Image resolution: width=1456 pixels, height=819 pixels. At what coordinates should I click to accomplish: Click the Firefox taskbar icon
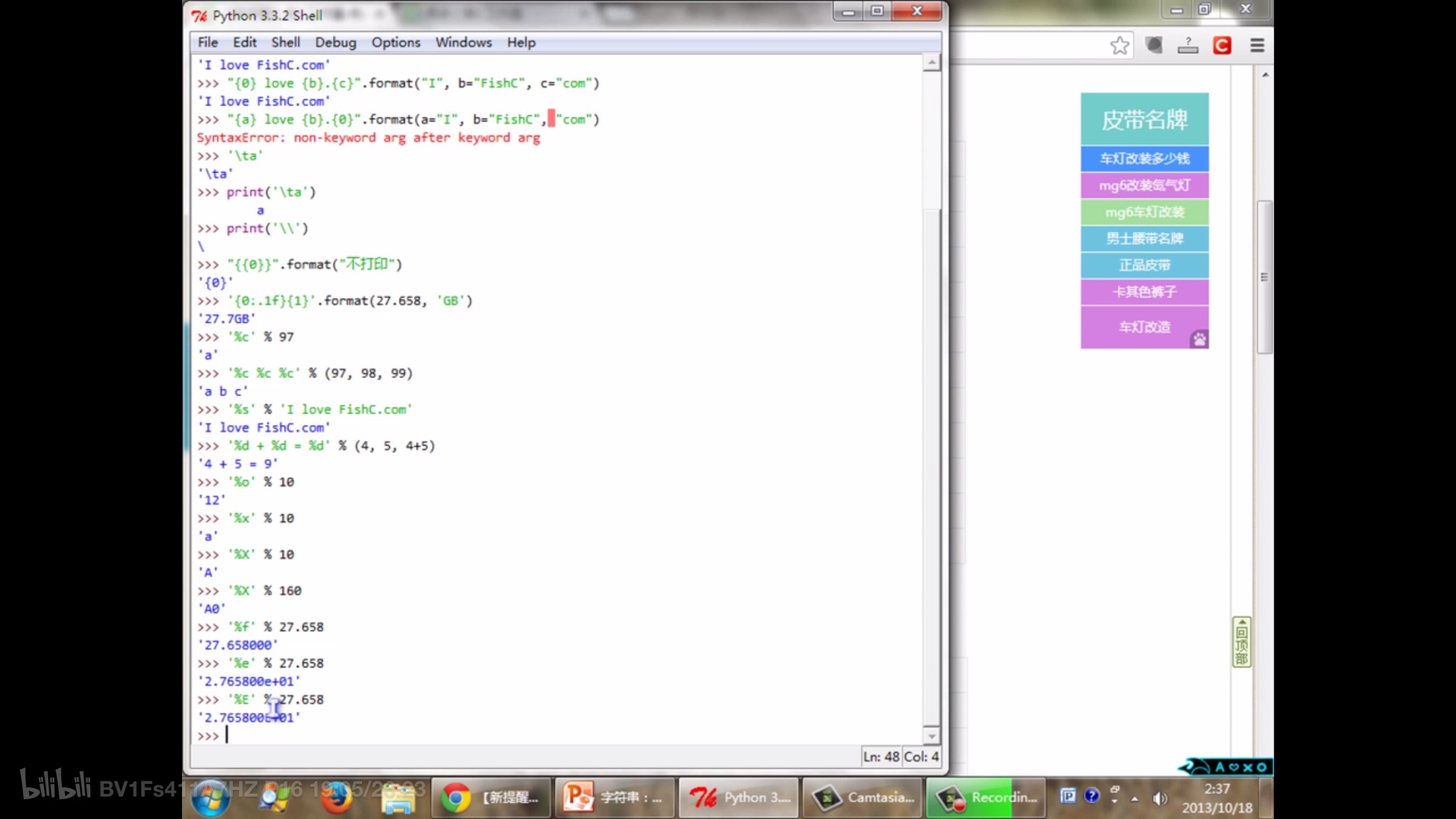(337, 797)
